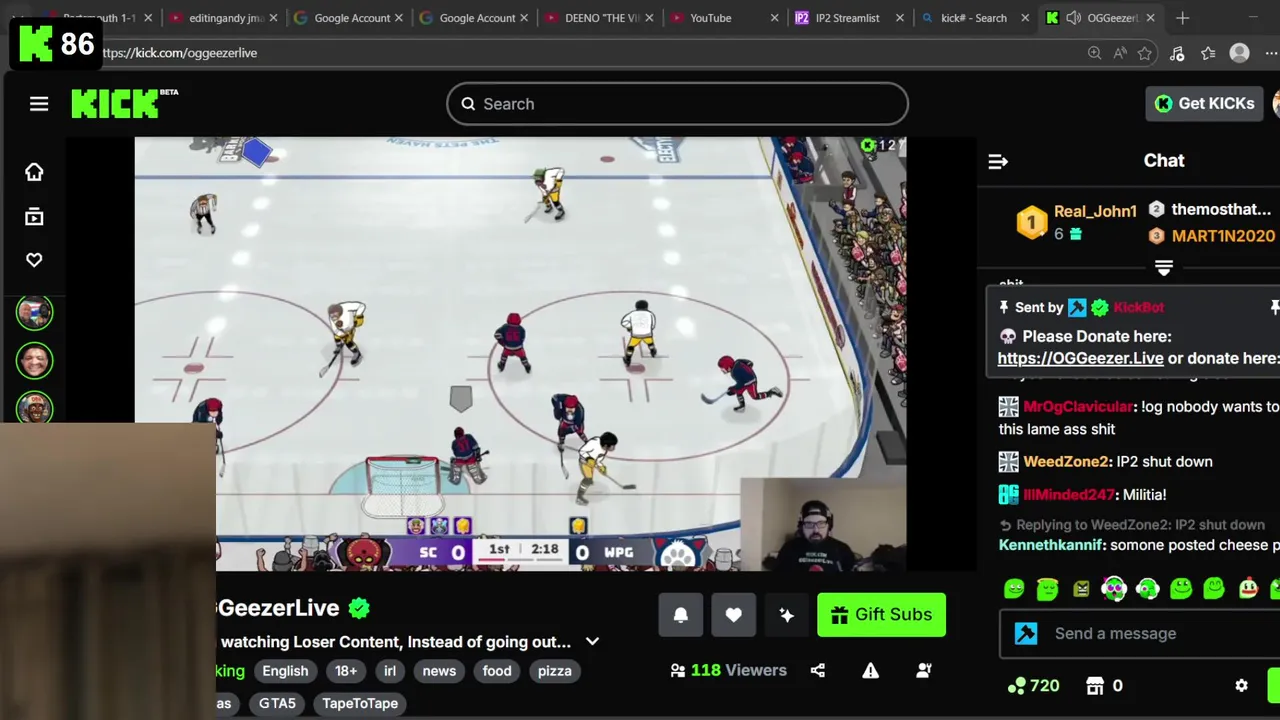The width and height of the screenshot is (1280, 720).
Task: Add page to favorites star icon
Action: (1145, 53)
